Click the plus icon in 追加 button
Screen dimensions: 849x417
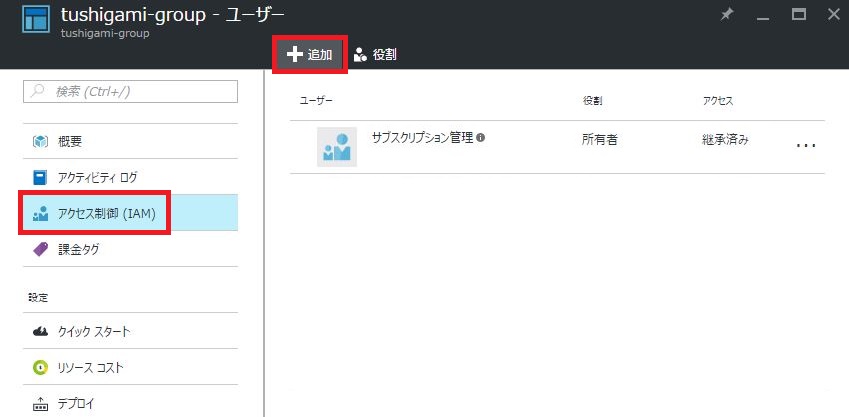pyautogui.click(x=294, y=55)
